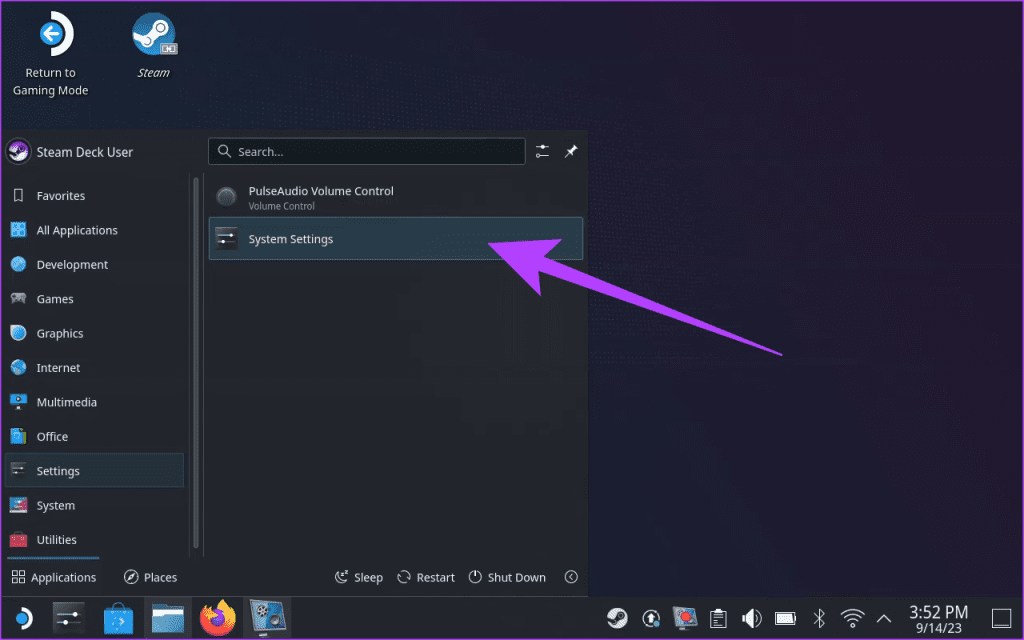Select Games category
This screenshot has width=1024, height=640.
[95, 298]
